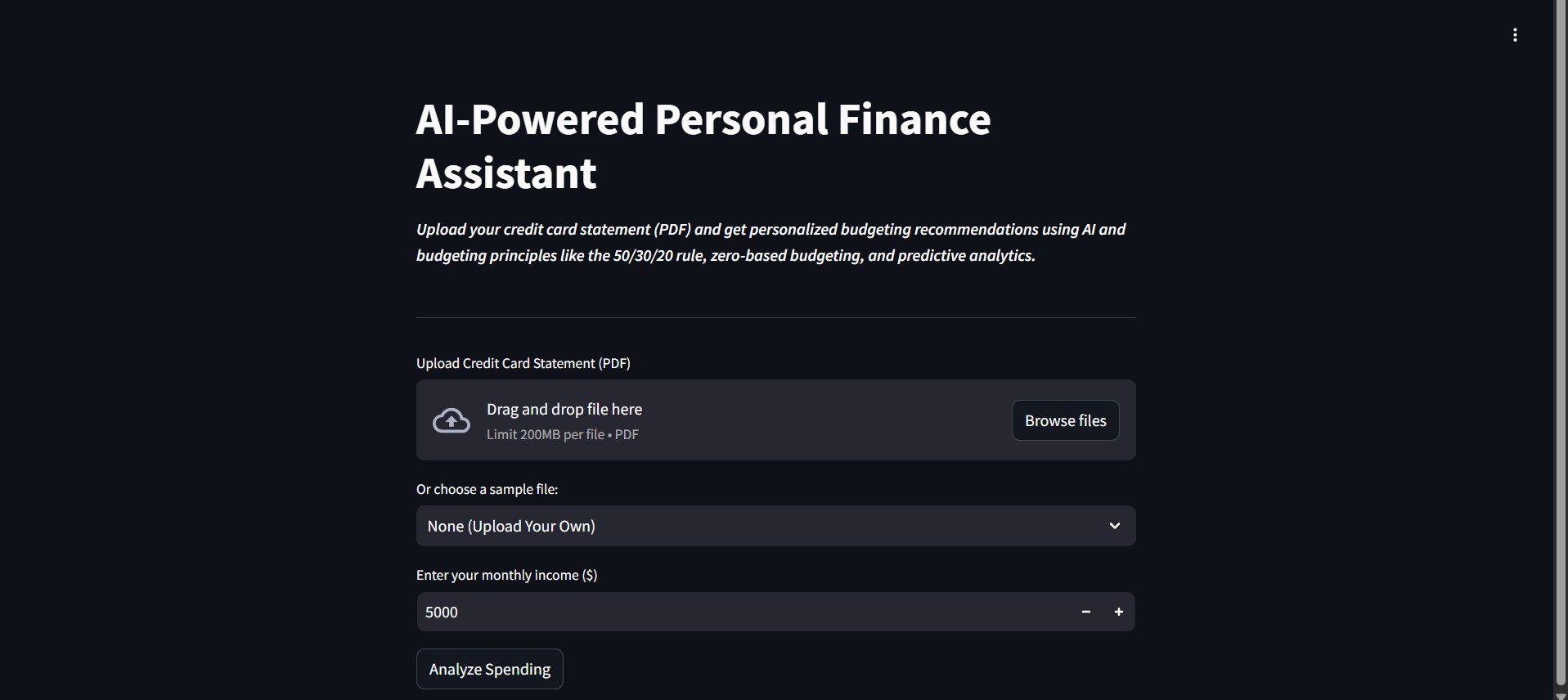Increase monthly income with plus button
The image size is (1568, 700).
(x=1118, y=612)
